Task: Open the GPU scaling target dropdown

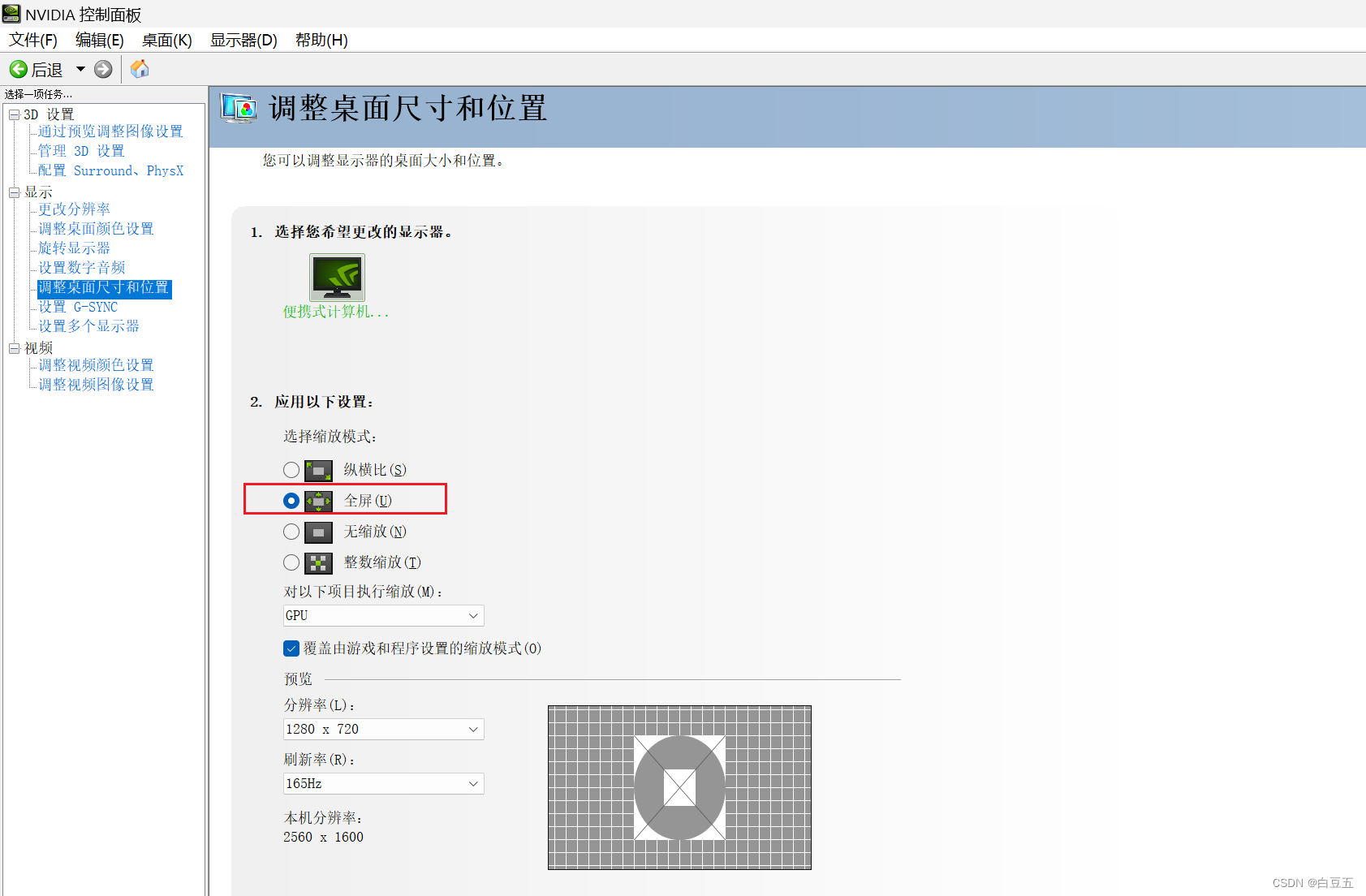Action: (383, 616)
